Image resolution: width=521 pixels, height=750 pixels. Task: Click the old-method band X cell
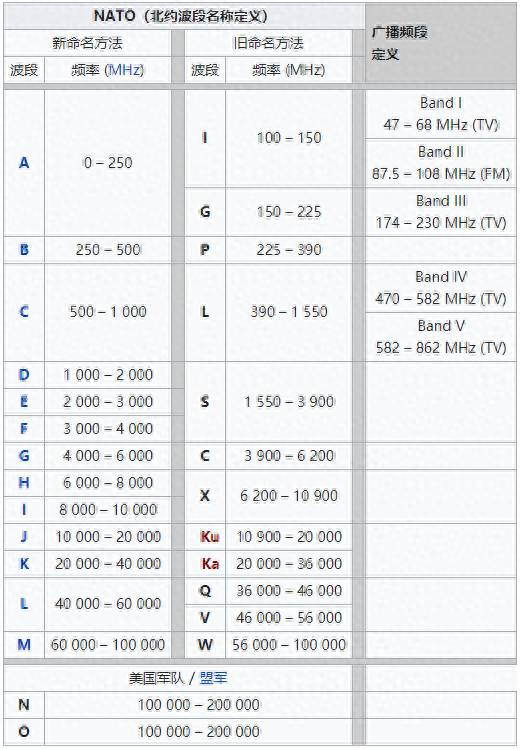(x=205, y=496)
